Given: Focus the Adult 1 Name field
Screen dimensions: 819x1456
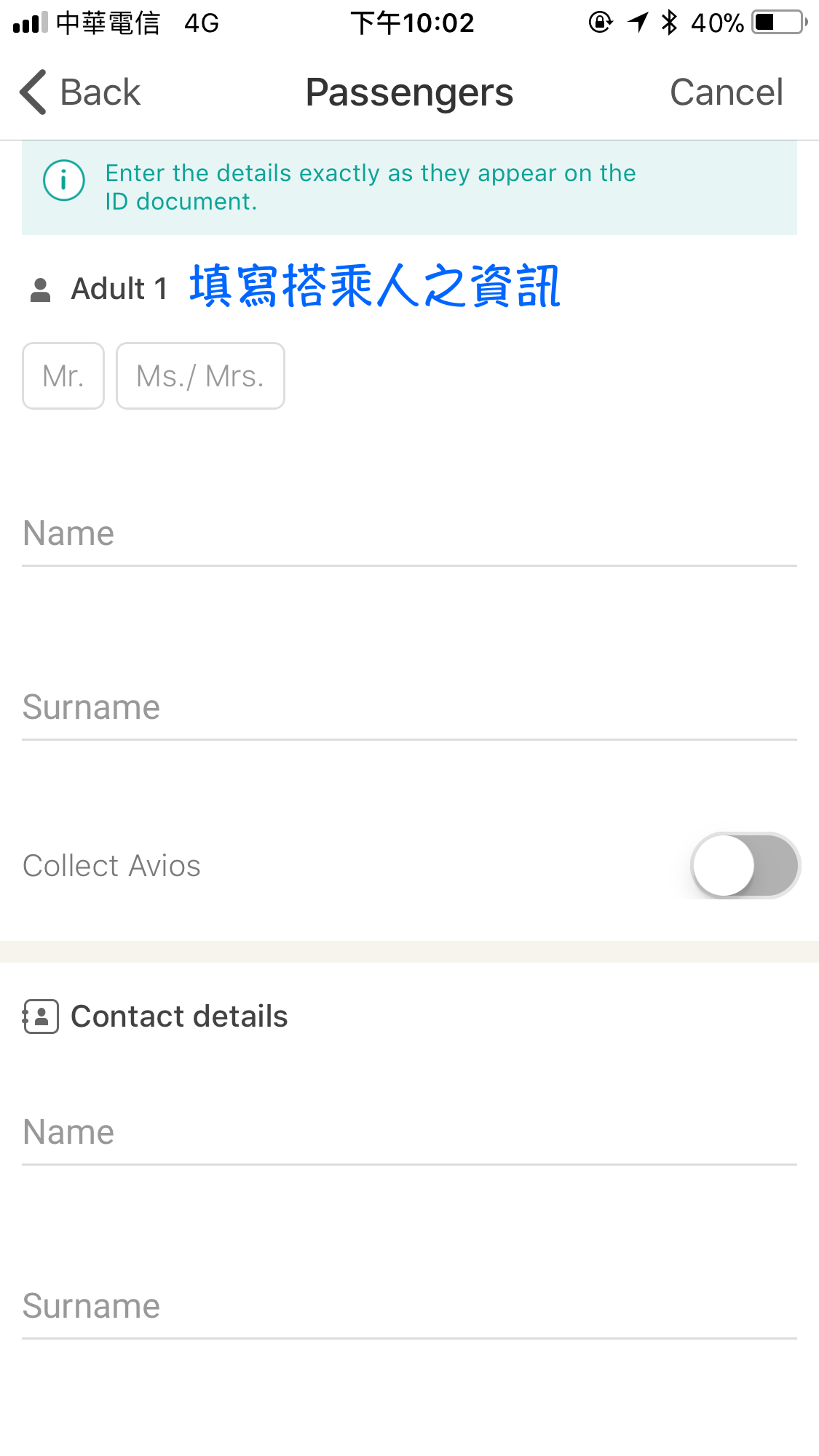Looking at the screenshot, I should click(409, 533).
